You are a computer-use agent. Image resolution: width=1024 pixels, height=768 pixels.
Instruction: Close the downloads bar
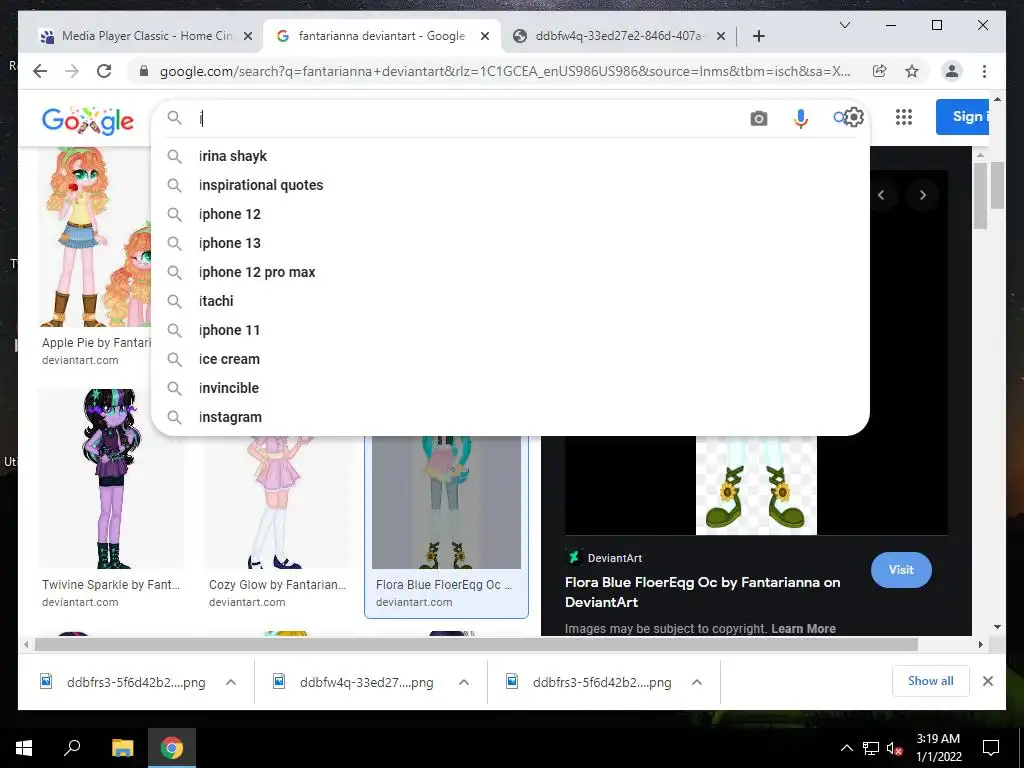pyautogui.click(x=987, y=681)
